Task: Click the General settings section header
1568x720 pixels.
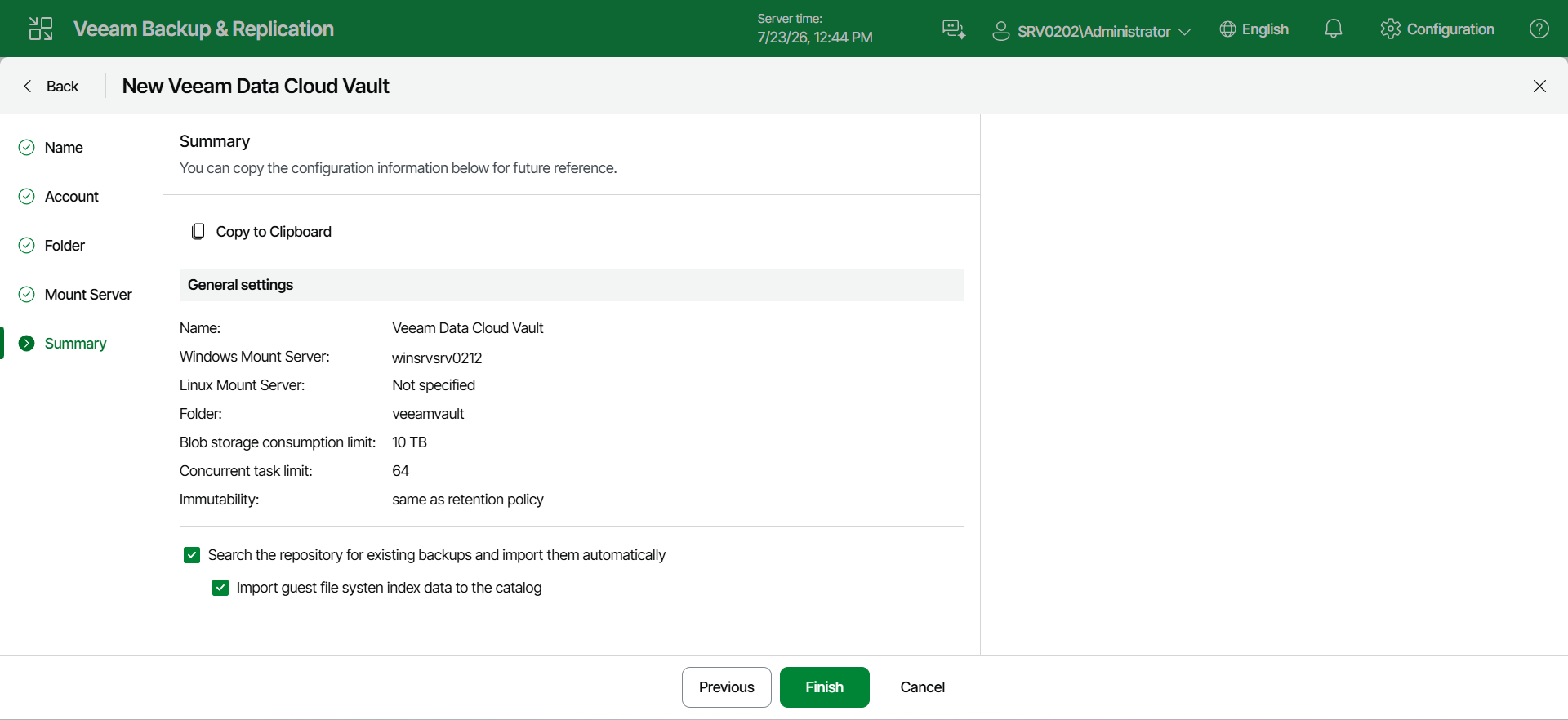Action: (572, 285)
